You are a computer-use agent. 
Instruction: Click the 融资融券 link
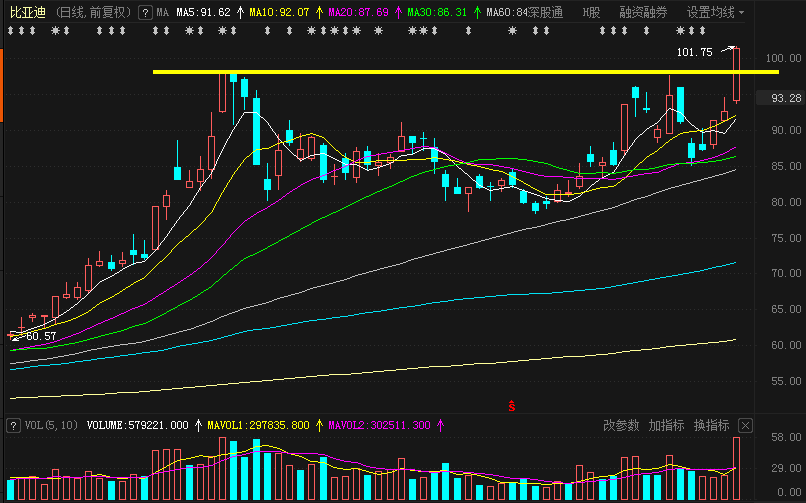point(643,12)
